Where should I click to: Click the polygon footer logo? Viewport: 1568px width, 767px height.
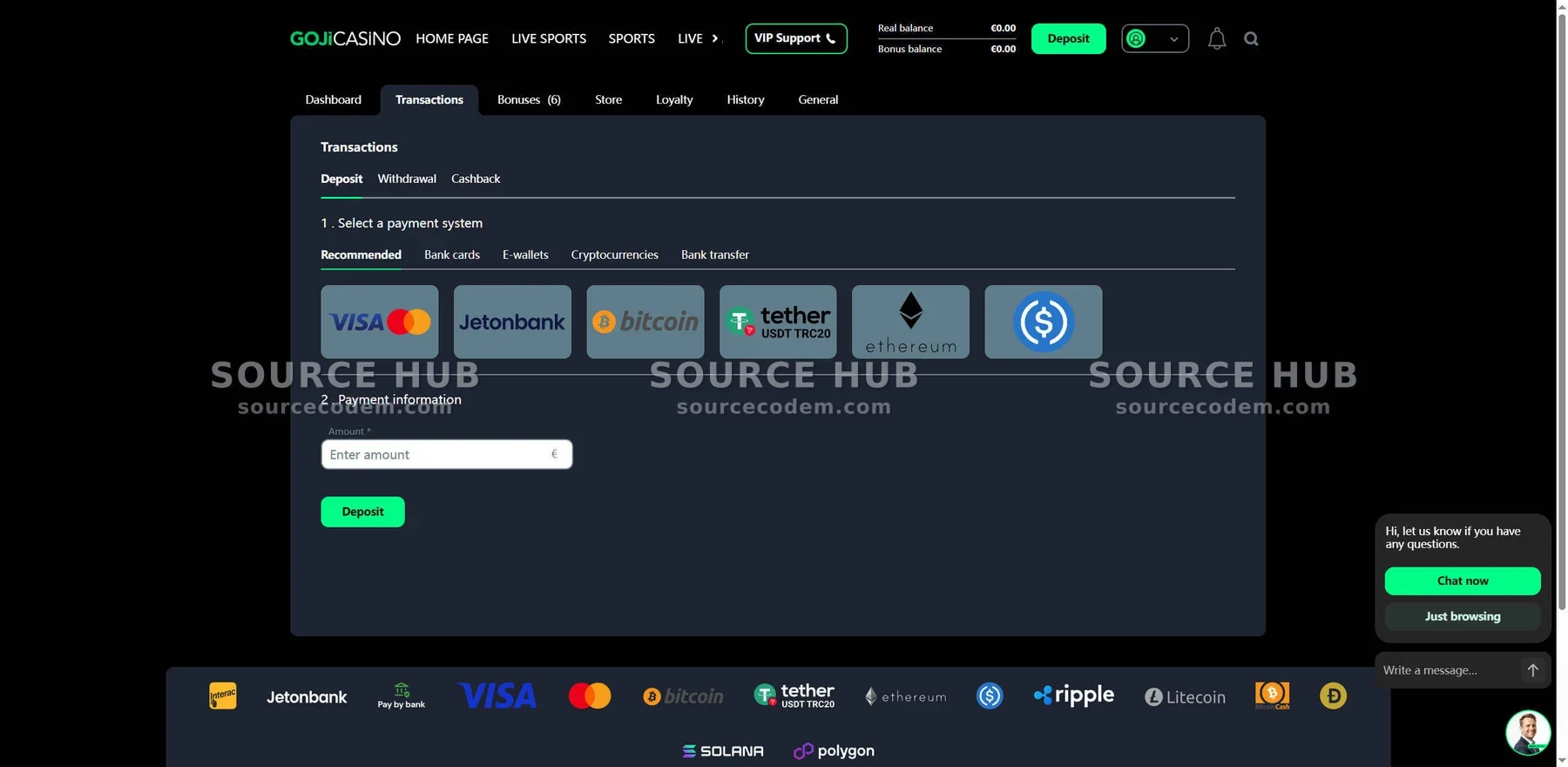pos(834,750)
